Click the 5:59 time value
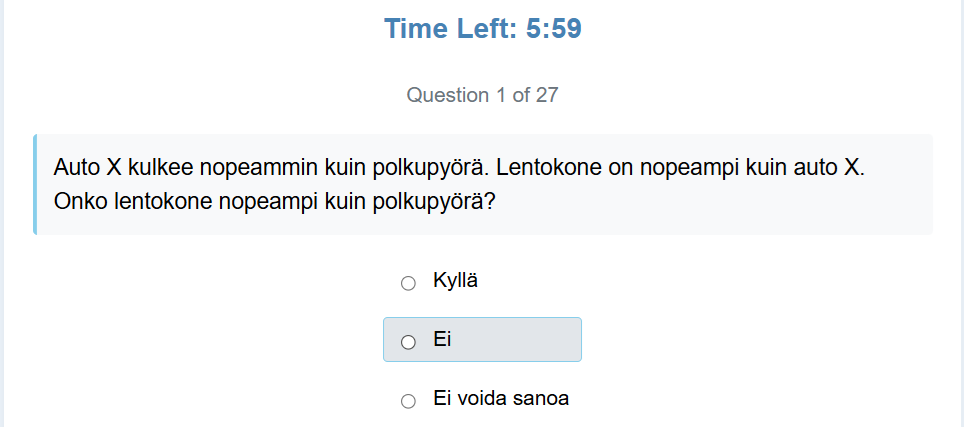The image size is (964, 427). [554, 29]
